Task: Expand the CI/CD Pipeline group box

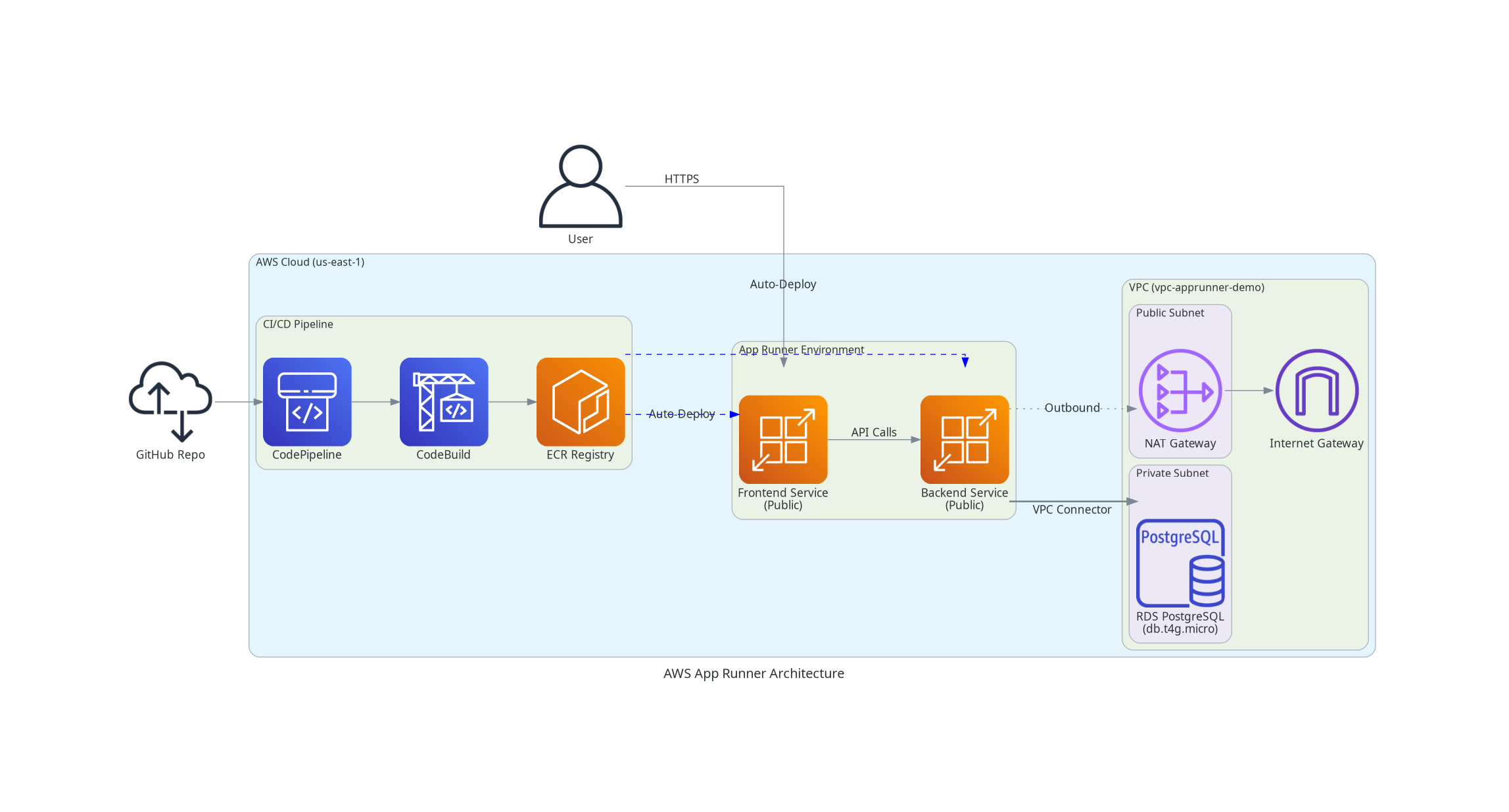Action: coord(297,324)
